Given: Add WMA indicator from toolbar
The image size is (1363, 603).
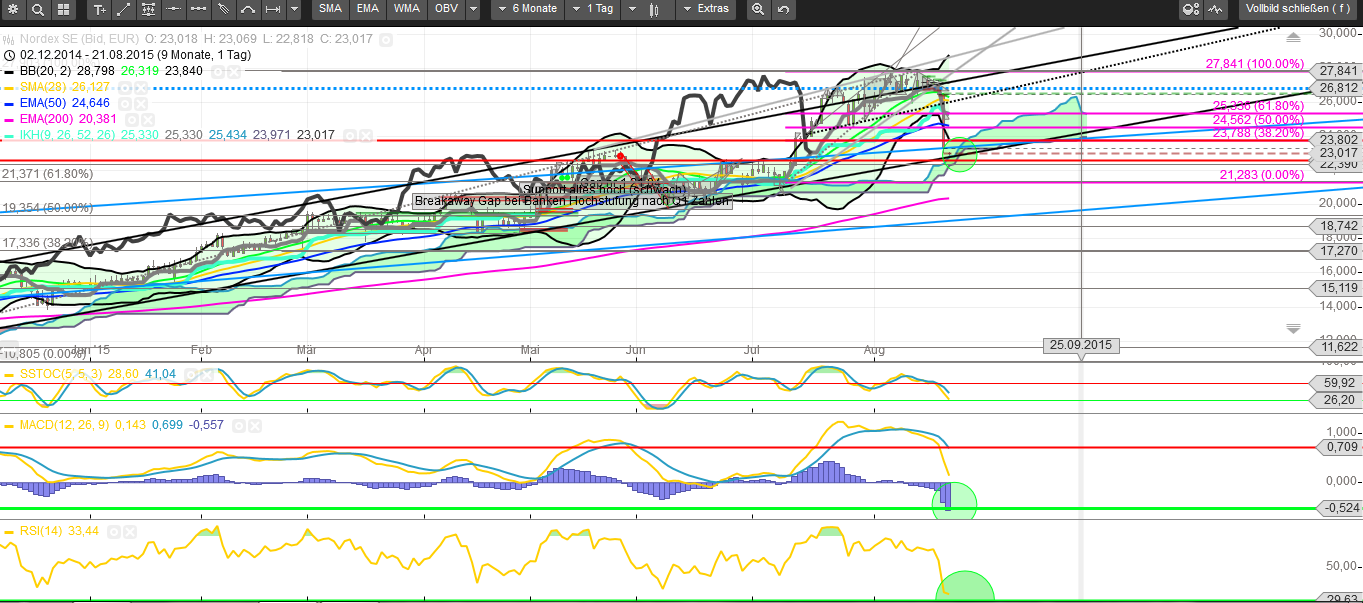Looking at the screenshot, I should click(406, 10).
